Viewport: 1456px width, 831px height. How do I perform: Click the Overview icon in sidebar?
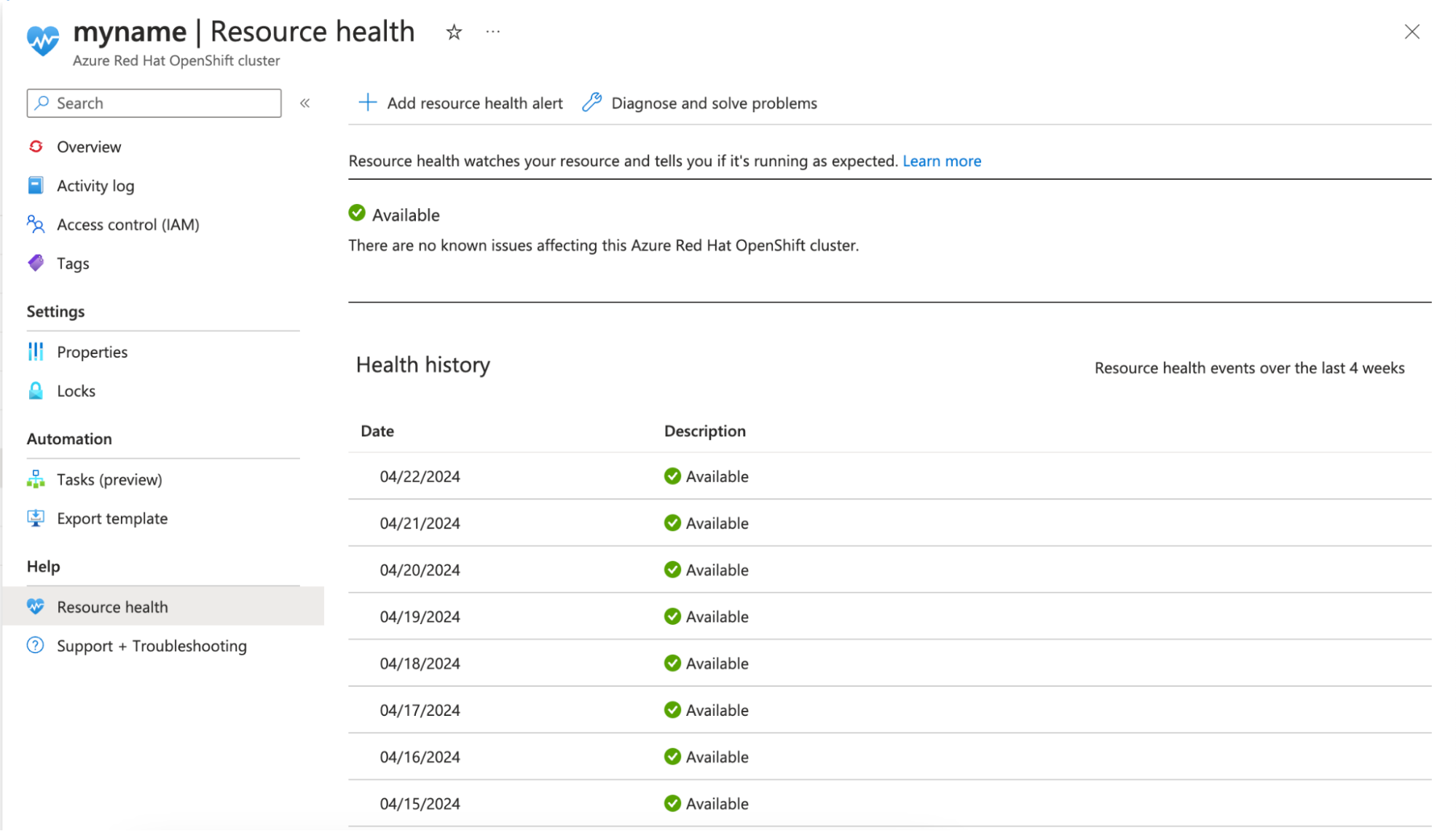pyautogui.click(x=36, y=147)
